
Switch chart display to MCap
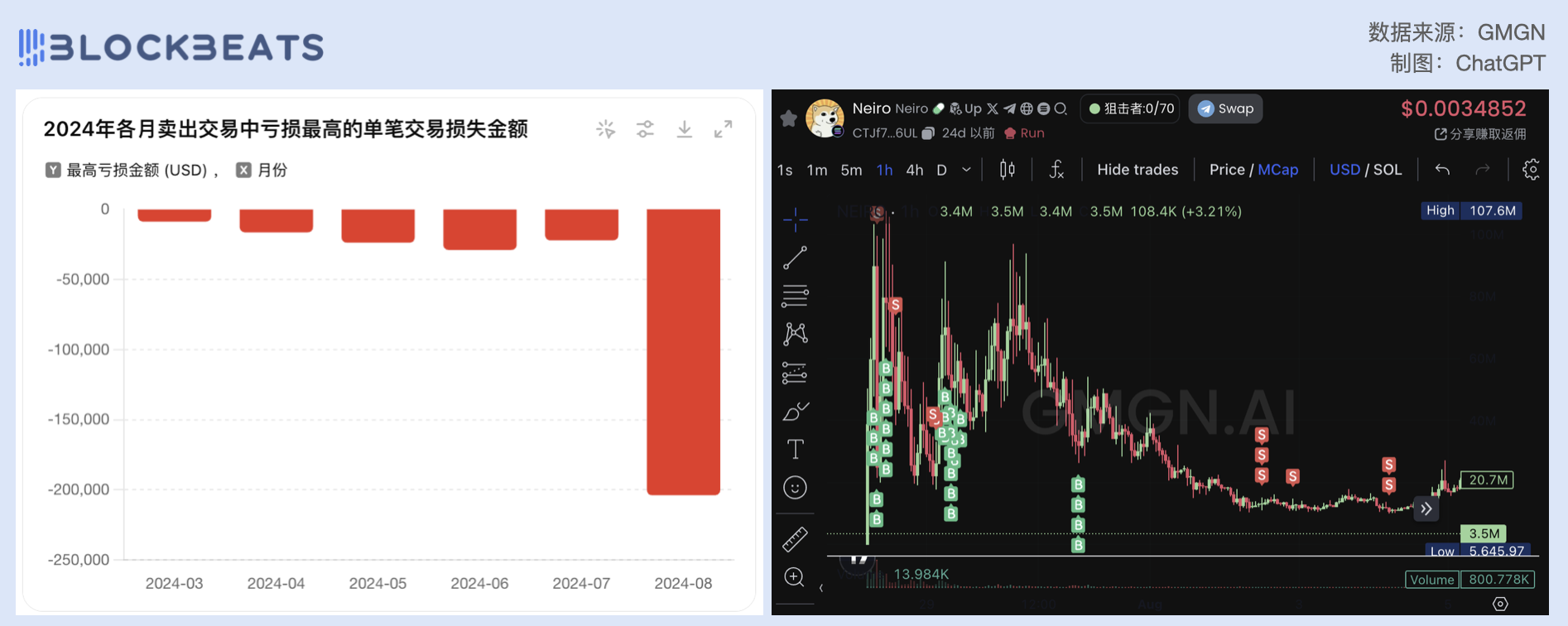click(x=1277, y=170)
